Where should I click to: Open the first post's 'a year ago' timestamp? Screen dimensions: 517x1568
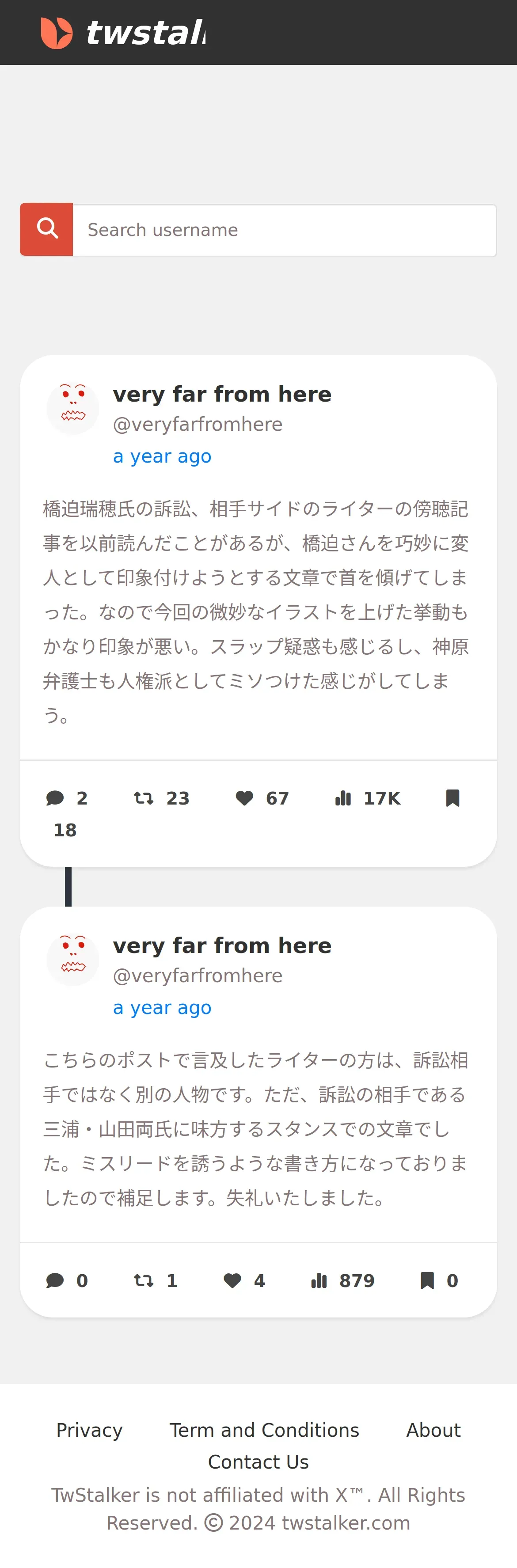[x=162, y=456]
